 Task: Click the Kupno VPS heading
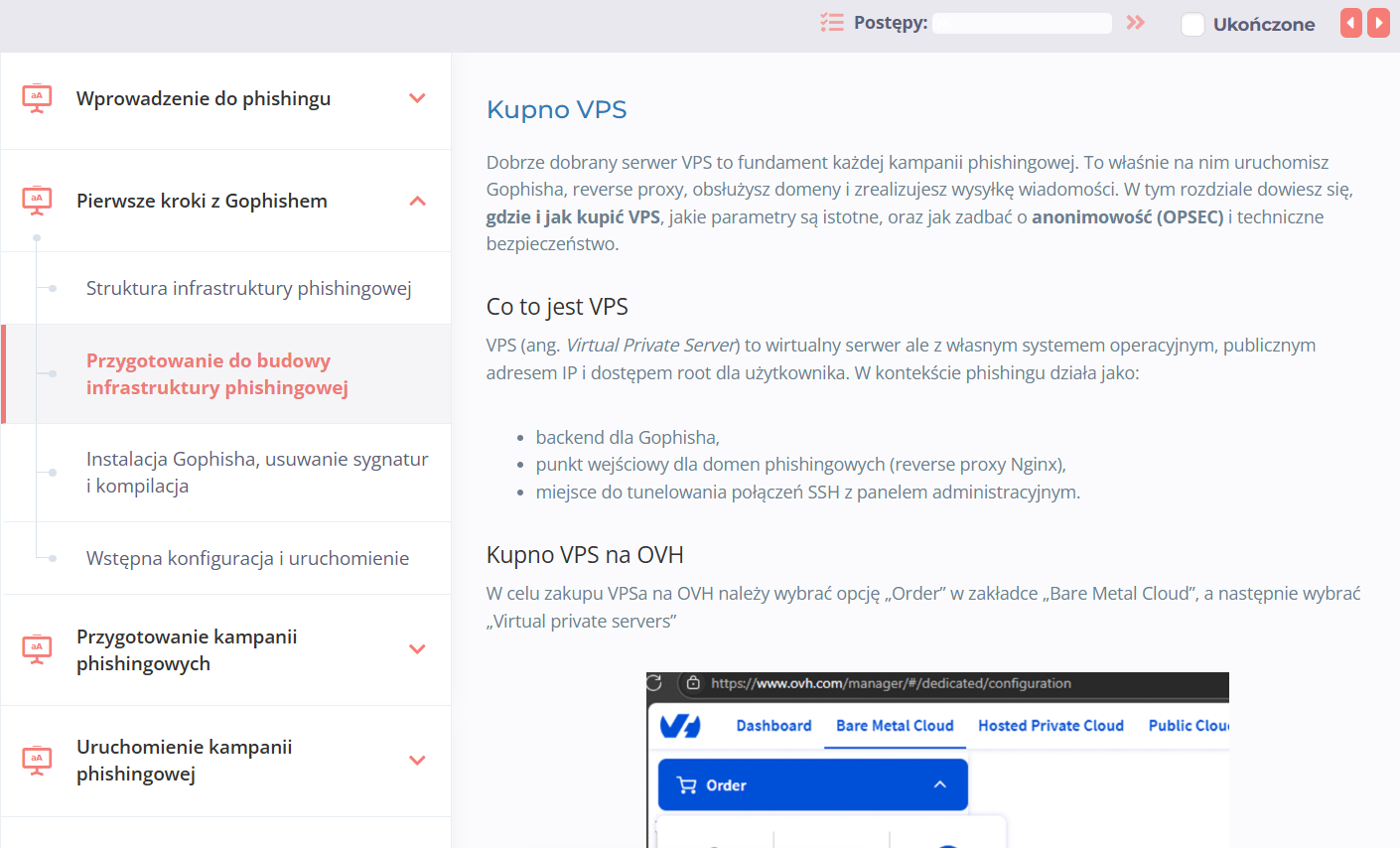pos(556,109)
